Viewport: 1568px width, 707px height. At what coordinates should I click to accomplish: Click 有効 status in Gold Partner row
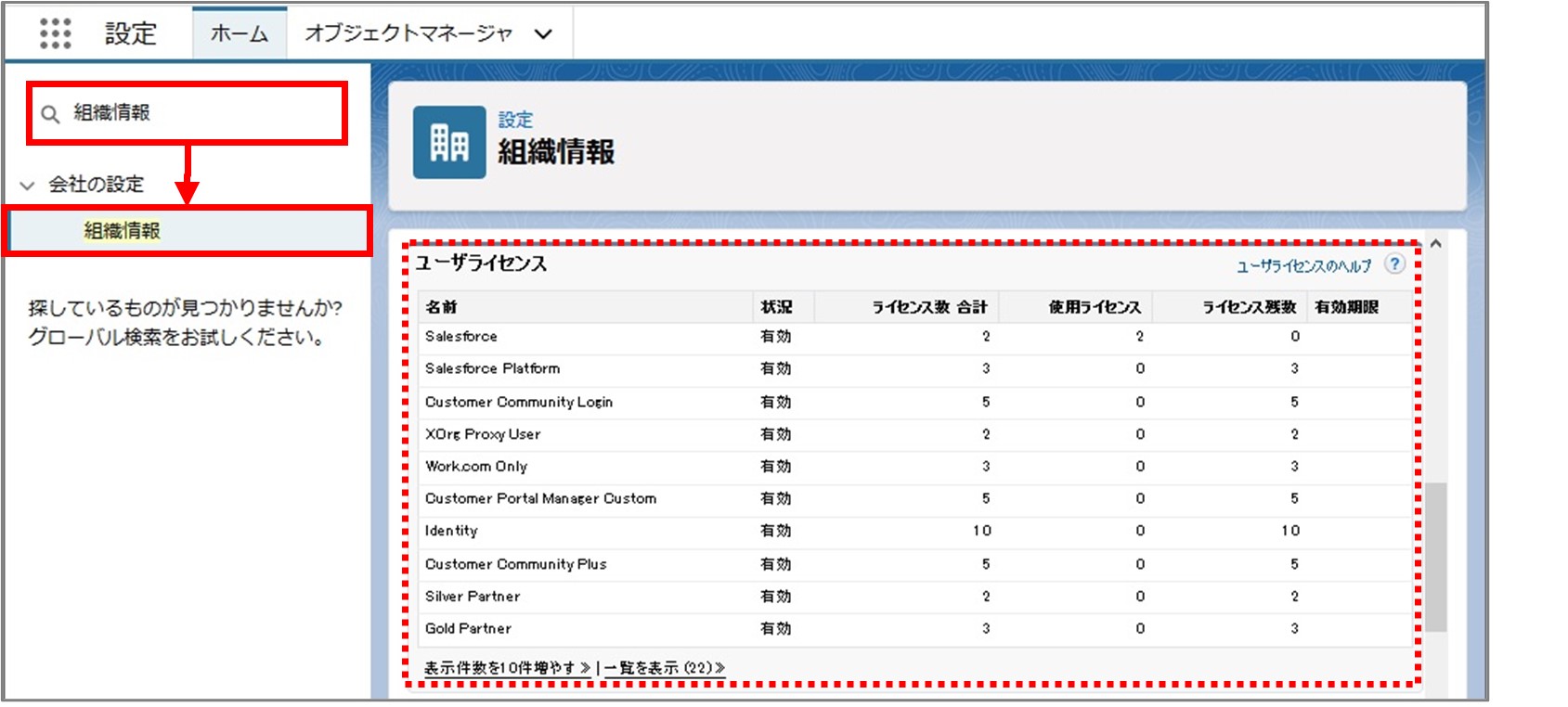(x=776, y=628)
